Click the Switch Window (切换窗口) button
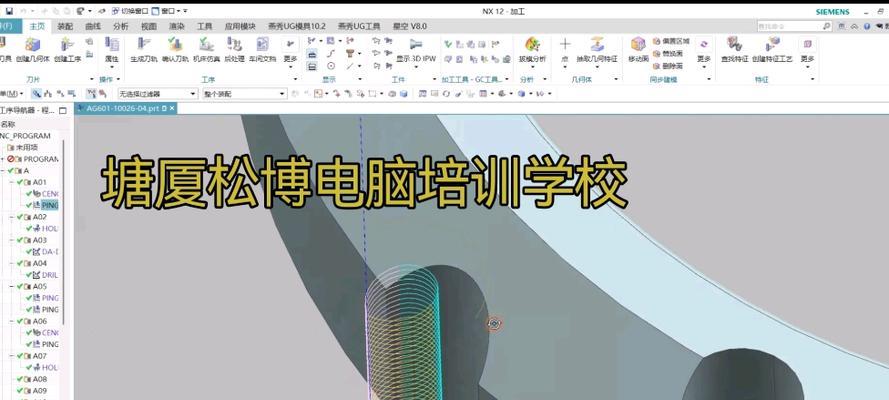The width and height of the screenshot is (889, 400). click(x=130, y=11)
